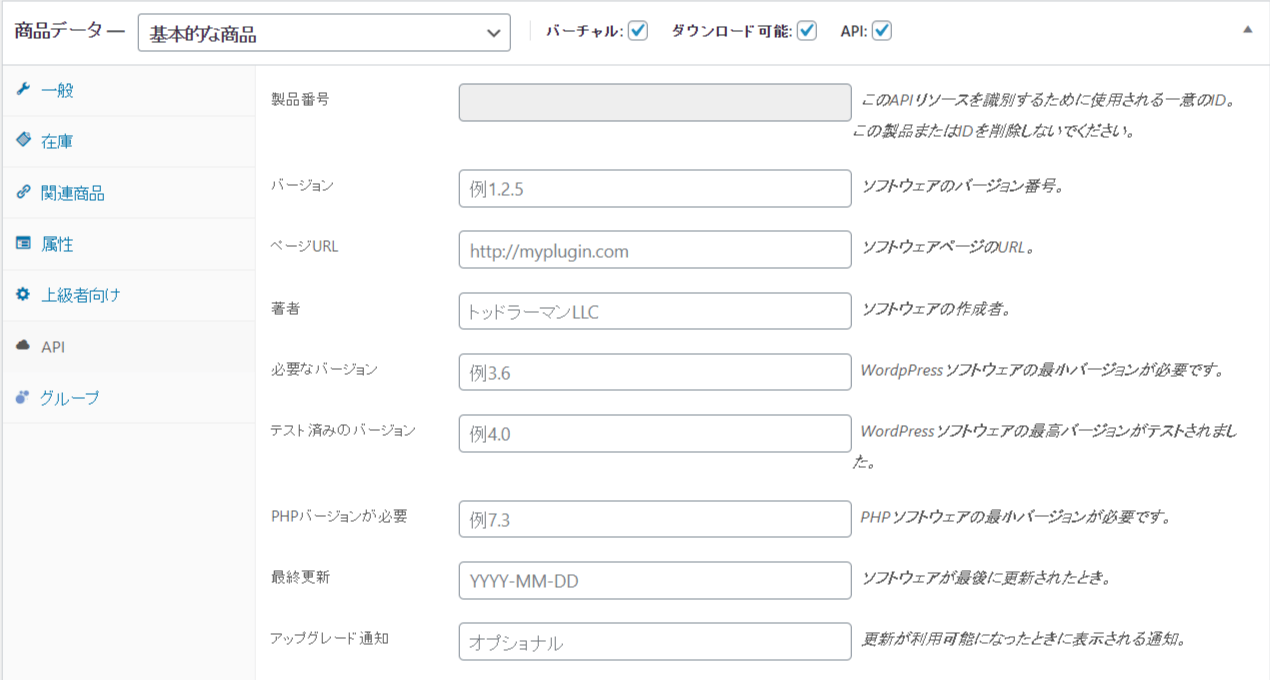This screenshot has width=1270, height=680.
Task: Collapse the 商品データ panel with the arrow
Action: tap(1247, 30)
